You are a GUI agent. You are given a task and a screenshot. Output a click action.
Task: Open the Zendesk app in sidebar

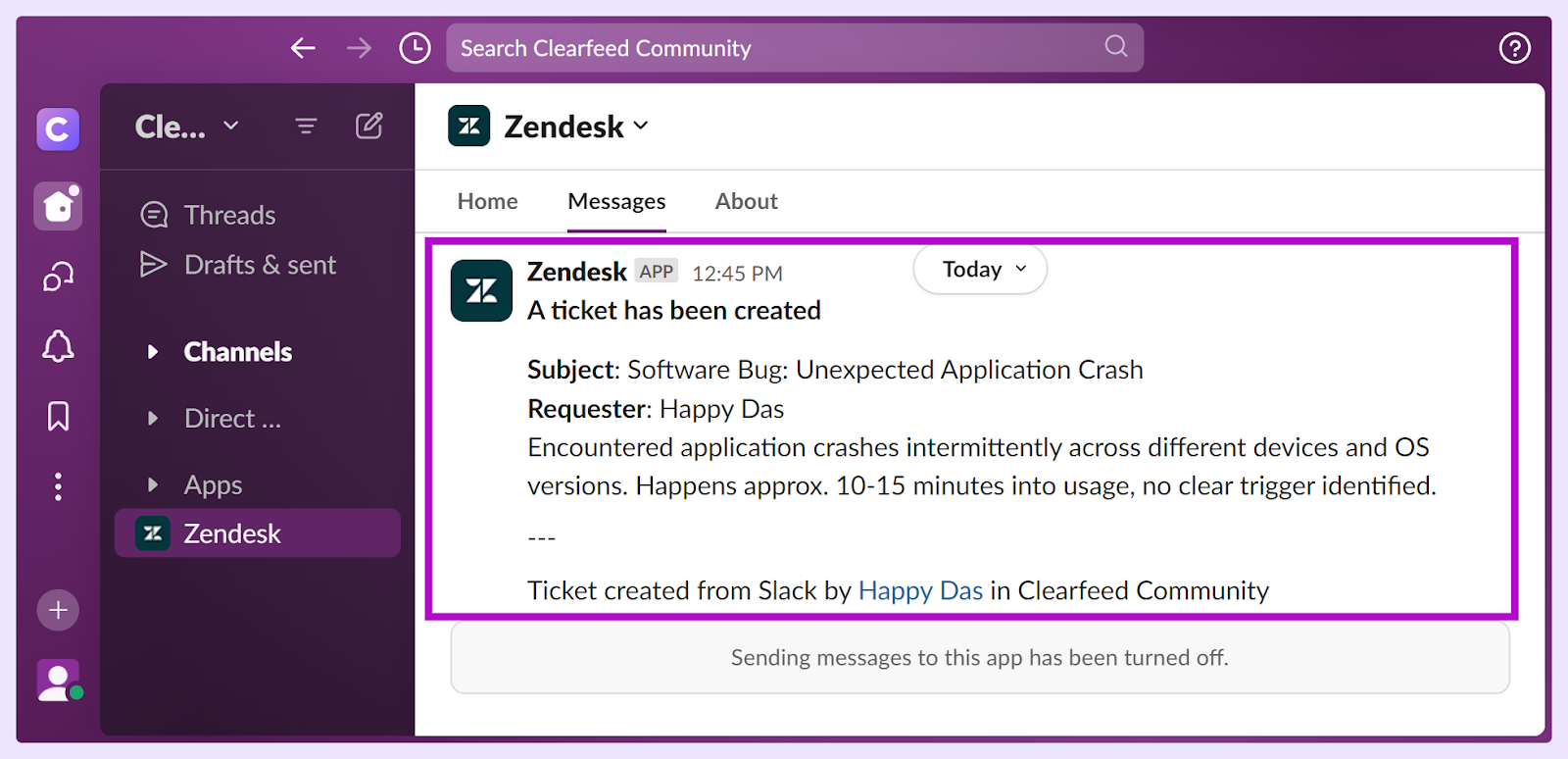[x=257, y=533]
